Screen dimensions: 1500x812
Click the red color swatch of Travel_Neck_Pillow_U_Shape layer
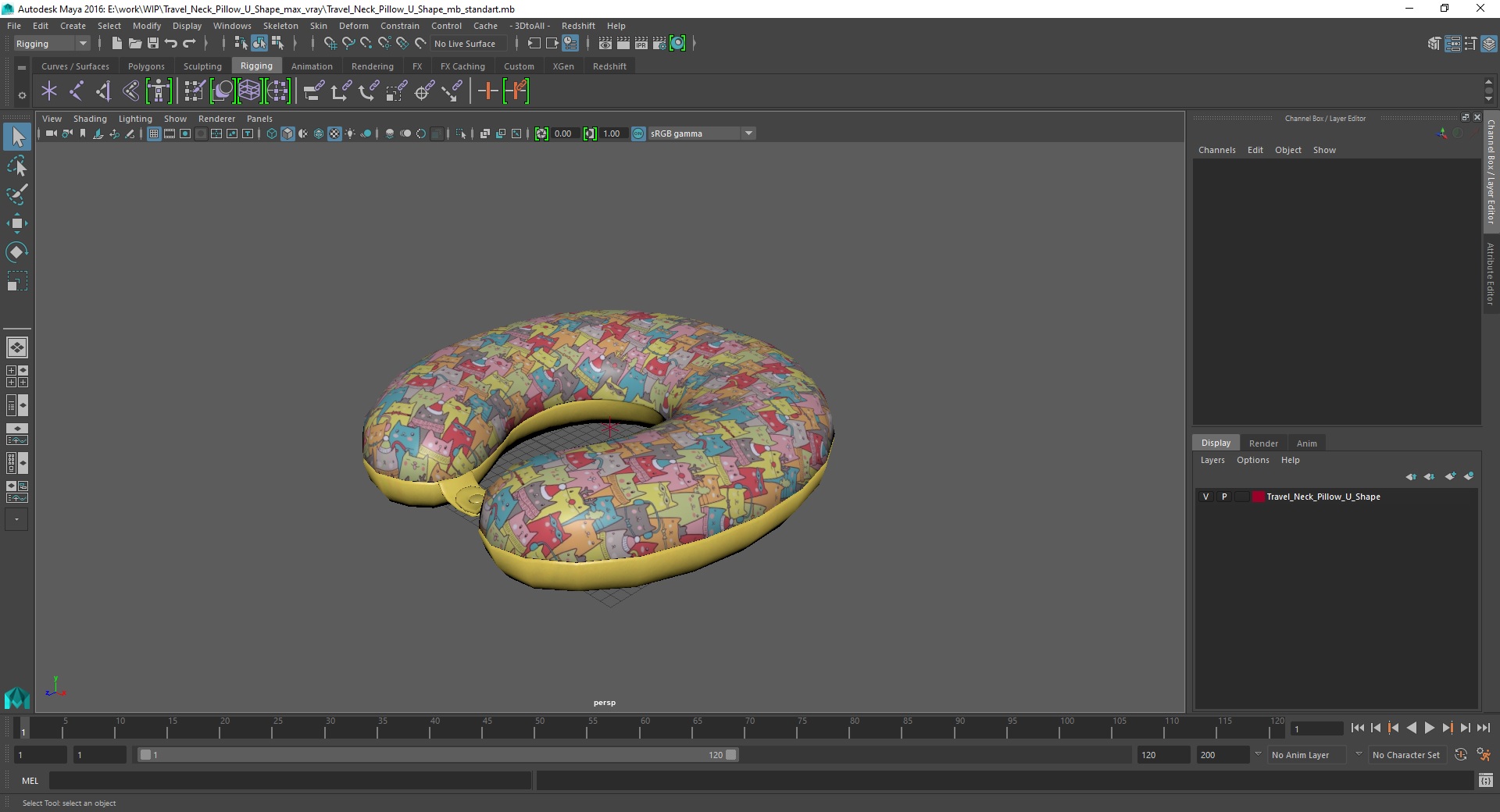[1258, 497]
